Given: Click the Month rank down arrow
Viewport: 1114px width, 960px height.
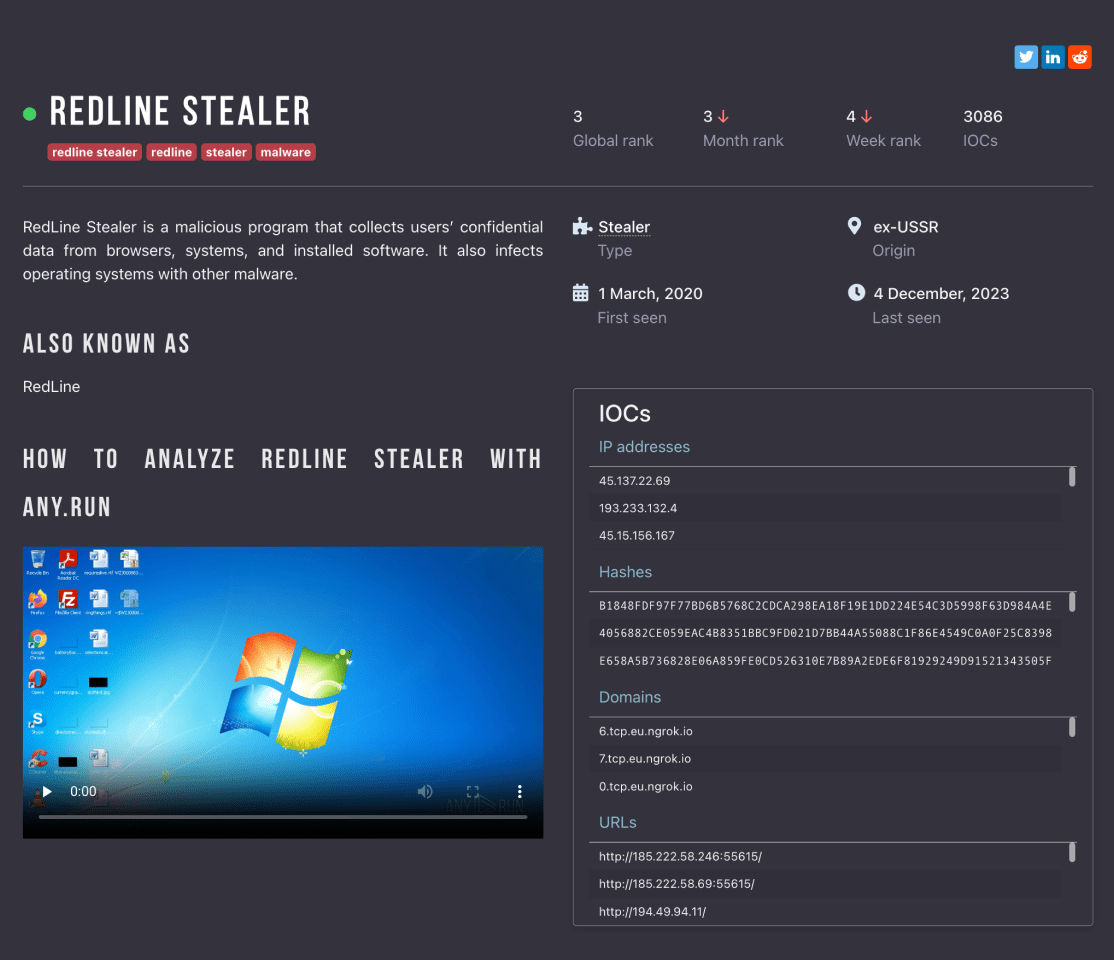Looking at the screenshot, I should tap(723, 117).
